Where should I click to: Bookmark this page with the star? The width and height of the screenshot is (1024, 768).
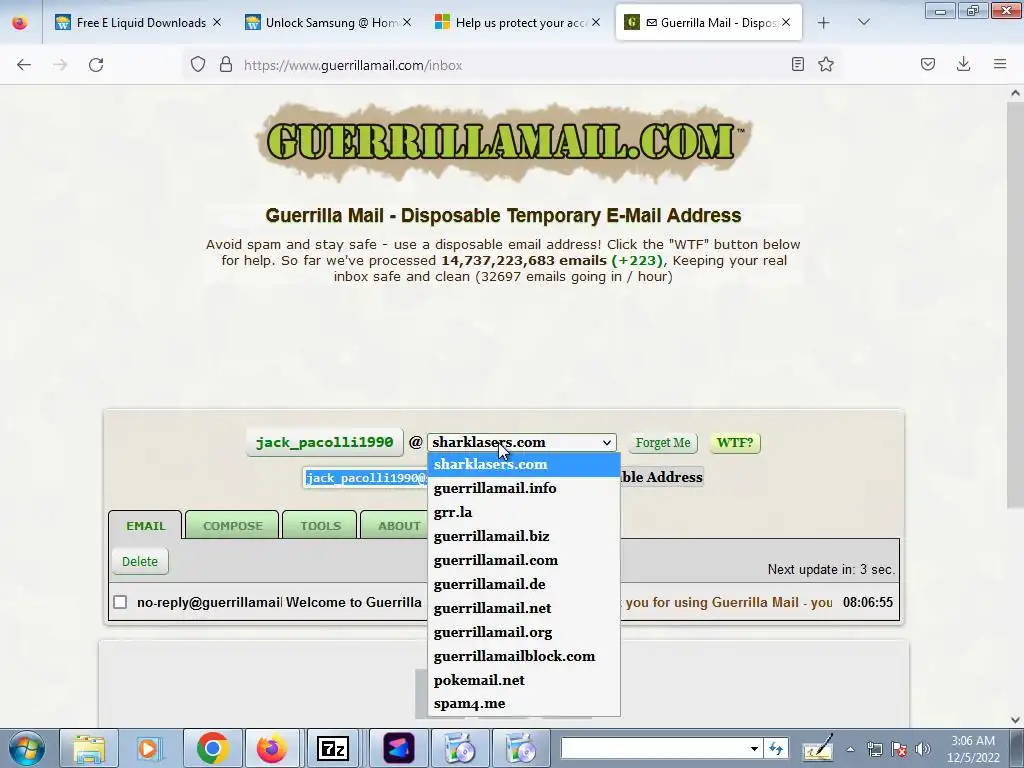(826, 65)
